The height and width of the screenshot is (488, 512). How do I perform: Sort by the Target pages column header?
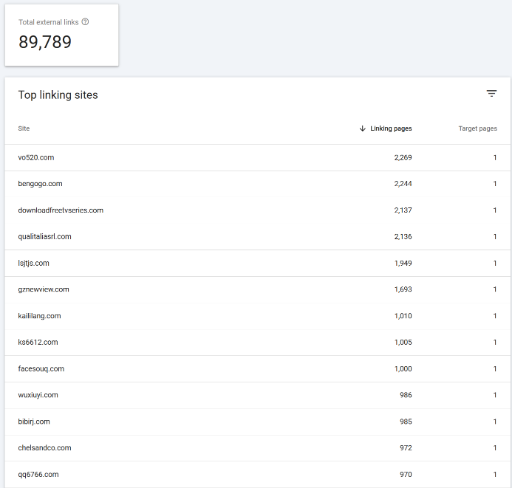(478, 128)
